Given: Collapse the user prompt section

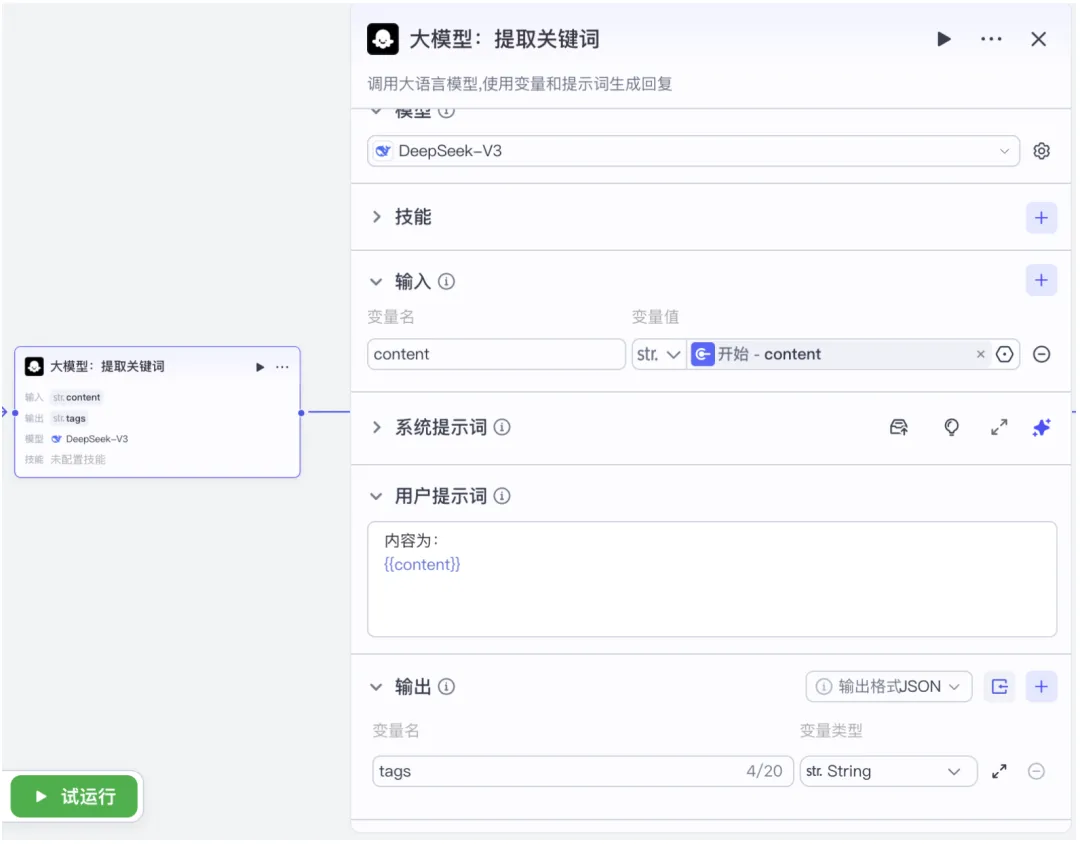Looking at the screenshot, I should (x=376, y=497).
